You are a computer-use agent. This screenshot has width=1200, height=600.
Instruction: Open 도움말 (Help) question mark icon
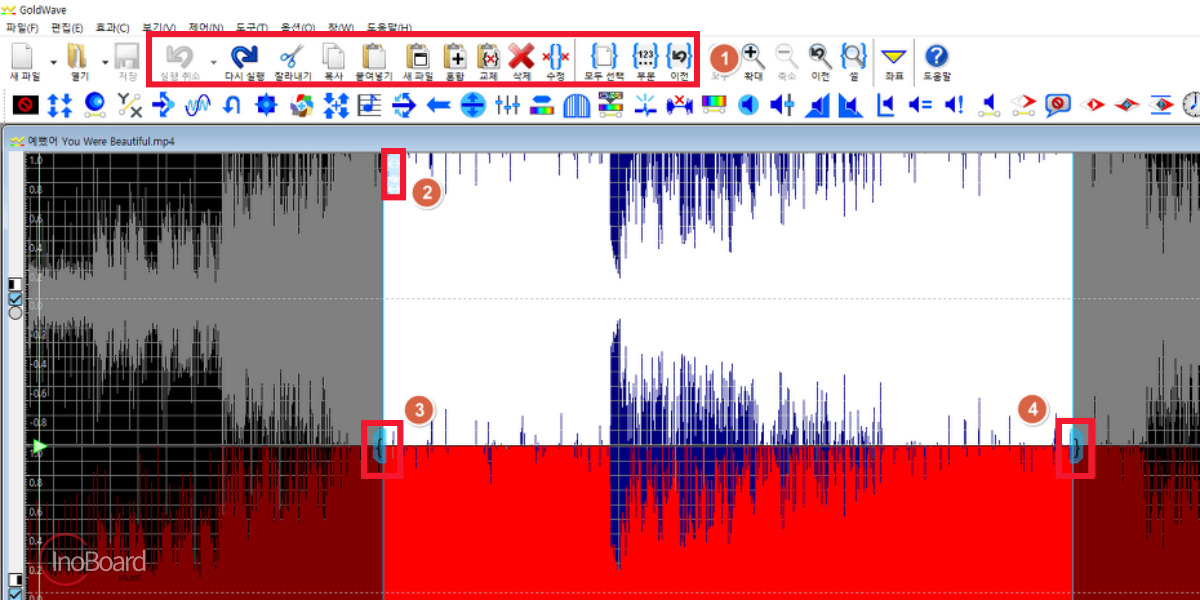(x=937, y=56)
